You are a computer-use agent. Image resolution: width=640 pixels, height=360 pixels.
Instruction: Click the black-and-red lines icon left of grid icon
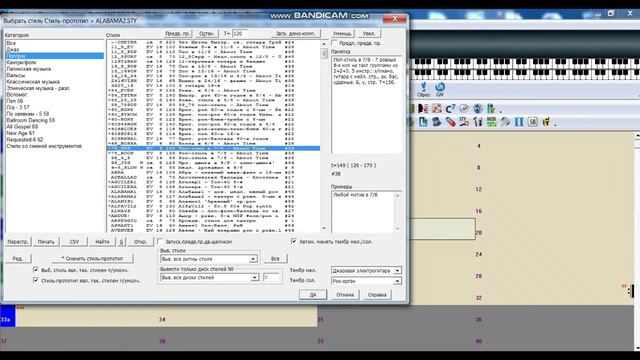[x=423, y=109]
